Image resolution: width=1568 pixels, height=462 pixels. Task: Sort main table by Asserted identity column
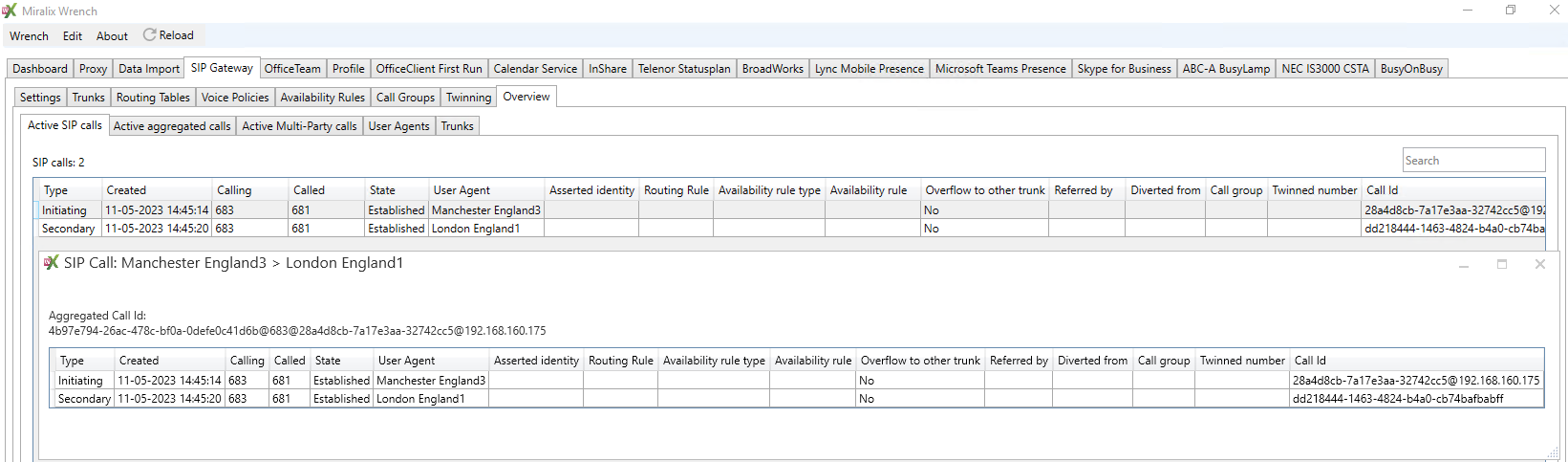coord(591,190)
